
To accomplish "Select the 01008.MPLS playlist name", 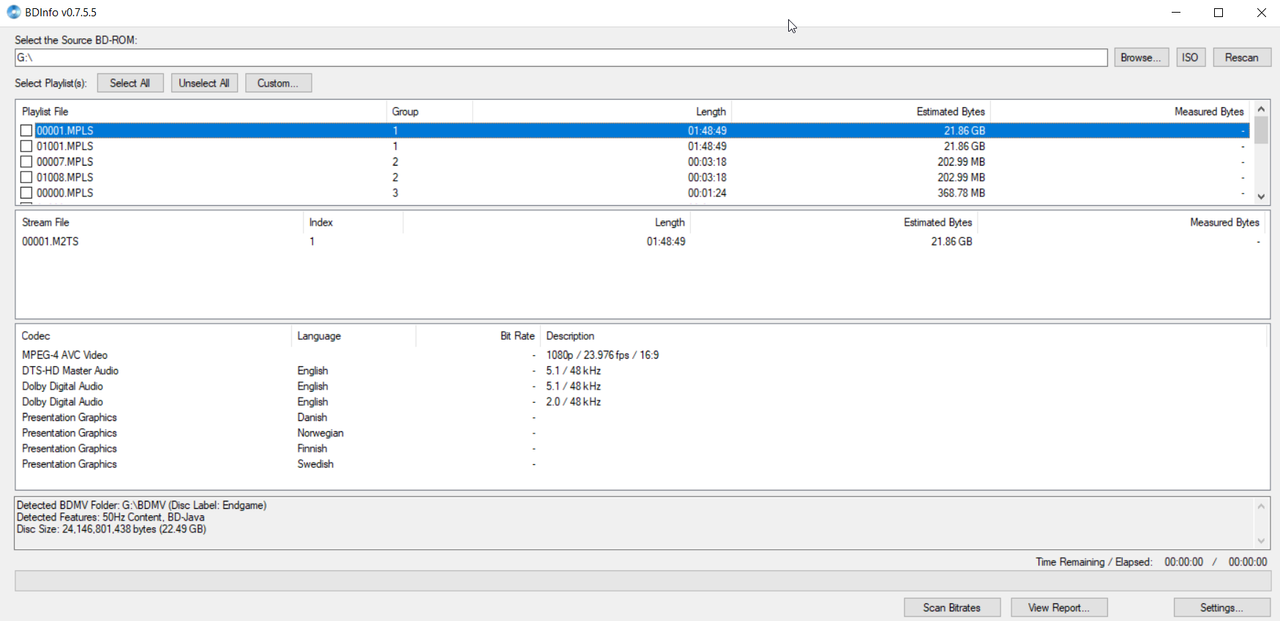I will pos(65,177).
